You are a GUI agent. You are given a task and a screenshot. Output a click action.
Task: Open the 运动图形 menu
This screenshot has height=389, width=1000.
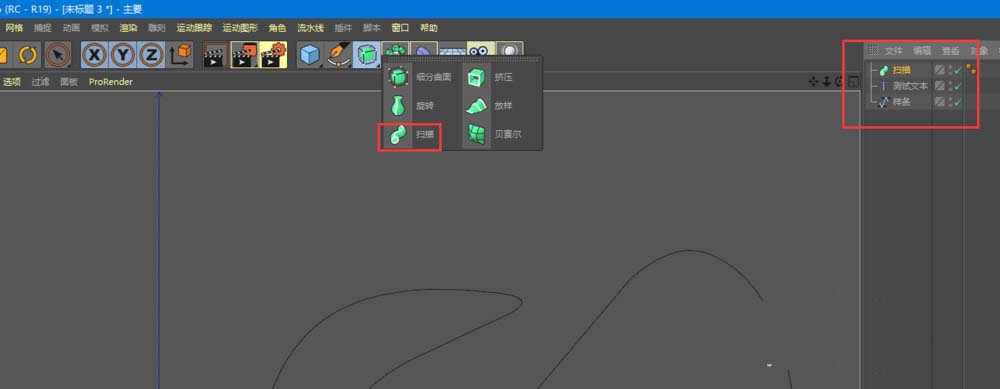pos(240,28)
